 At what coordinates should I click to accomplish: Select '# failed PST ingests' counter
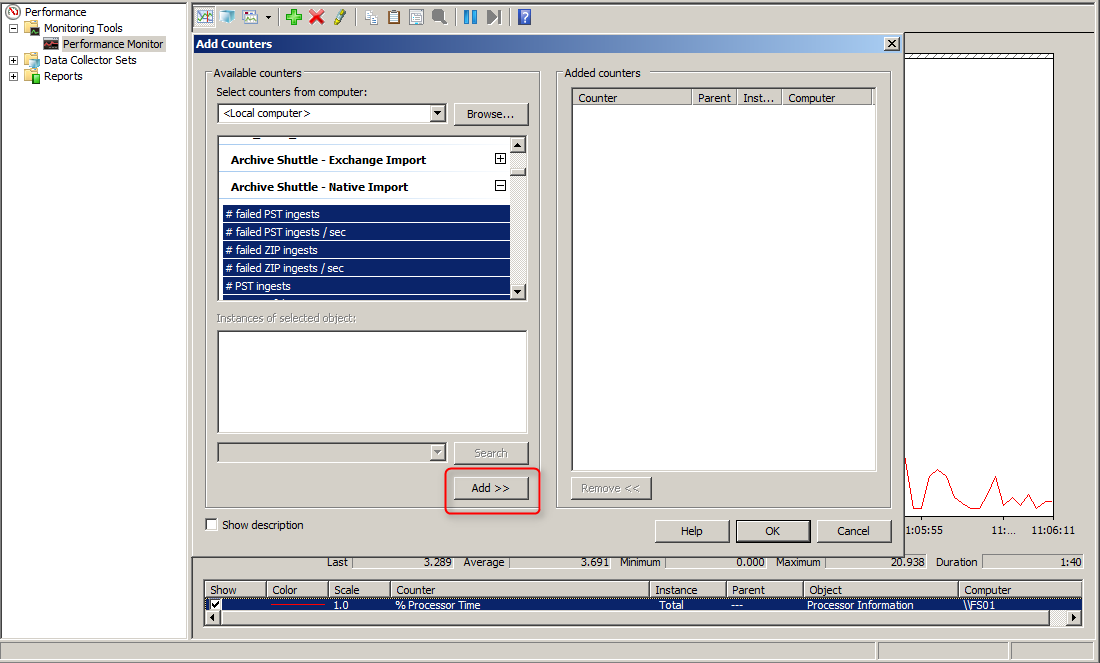366,214
